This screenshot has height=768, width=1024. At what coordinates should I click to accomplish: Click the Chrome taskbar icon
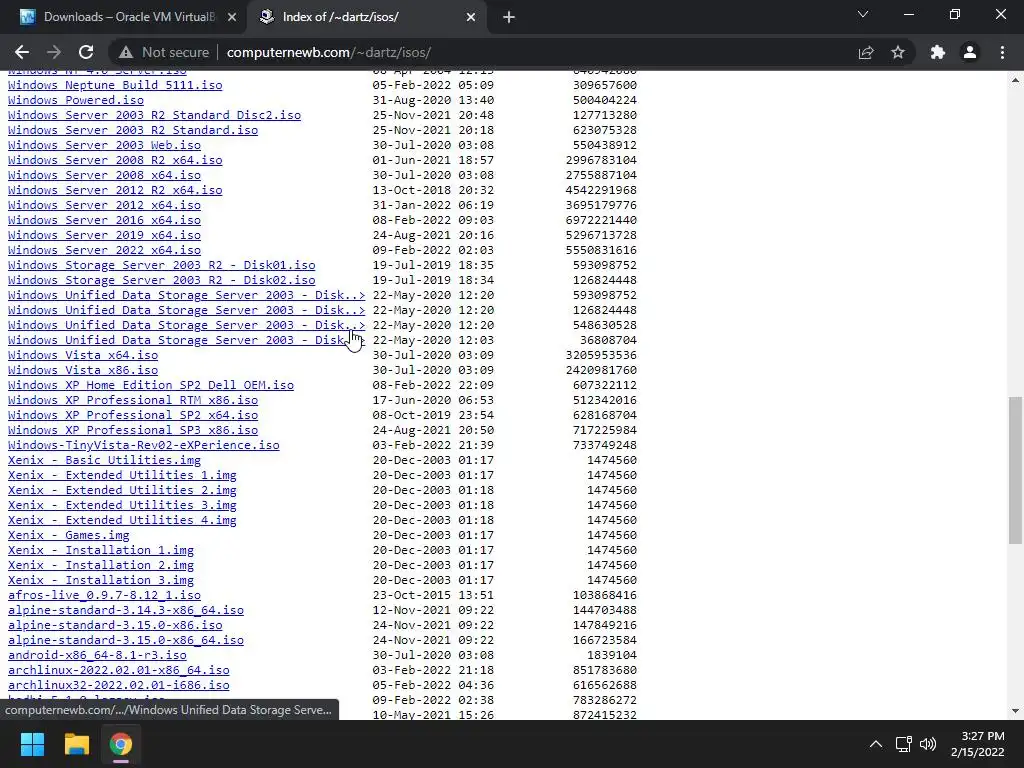[x=121, y=744]
